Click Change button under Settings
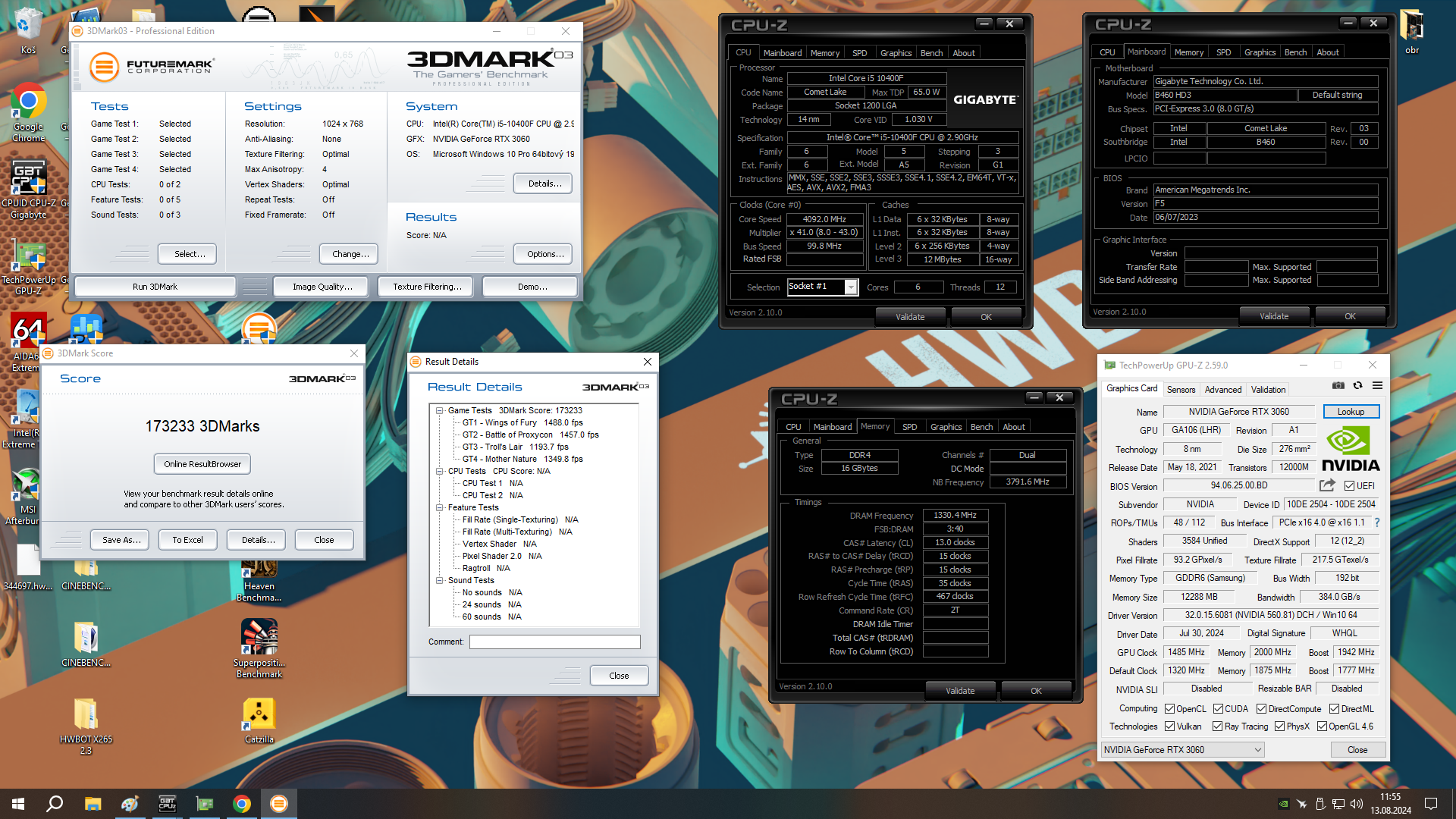The height and width of the screenshot is (819, 1456). [350, 254]
